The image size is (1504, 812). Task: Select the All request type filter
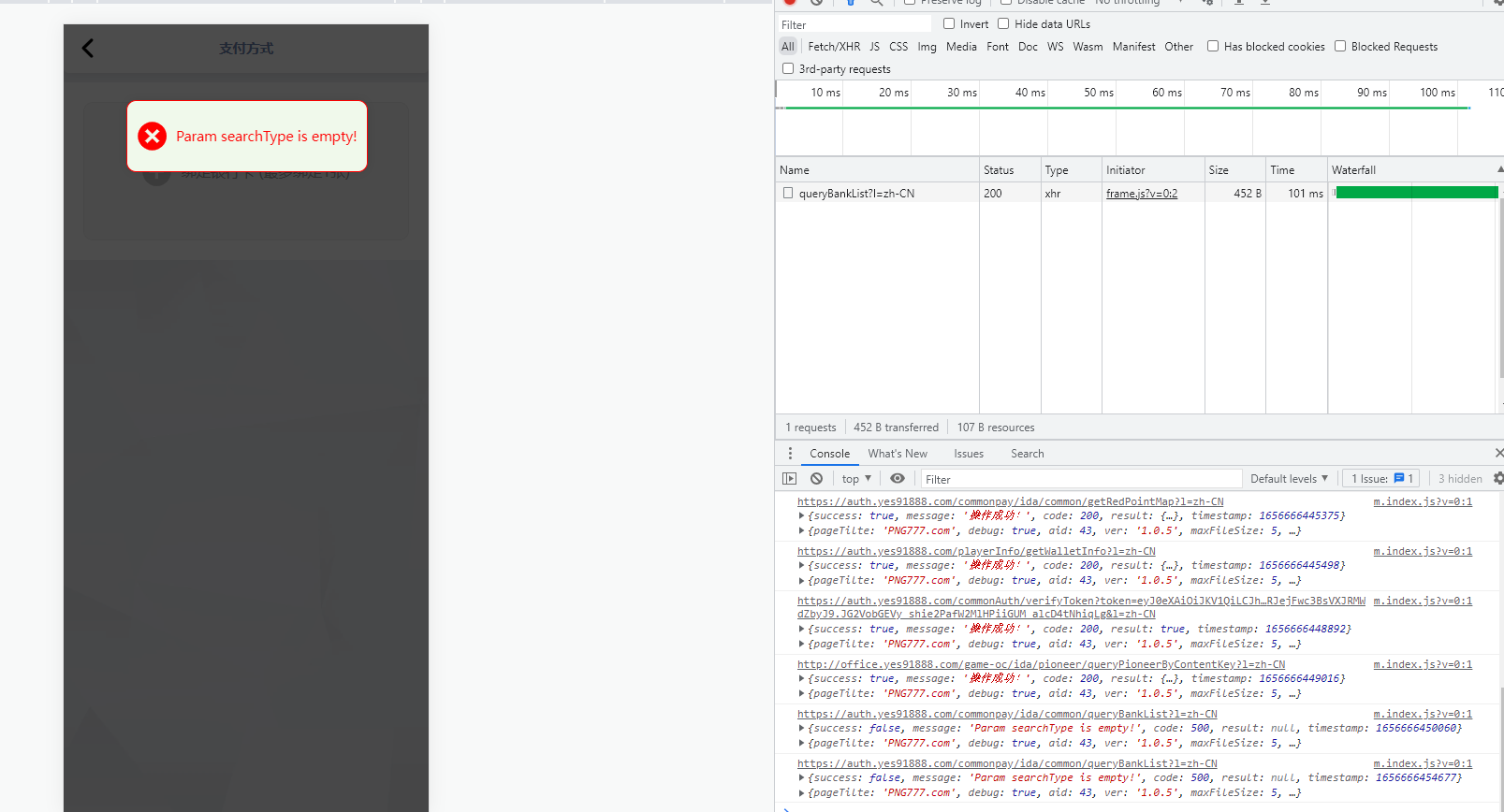pyautogui.click(x=788, y=47)
